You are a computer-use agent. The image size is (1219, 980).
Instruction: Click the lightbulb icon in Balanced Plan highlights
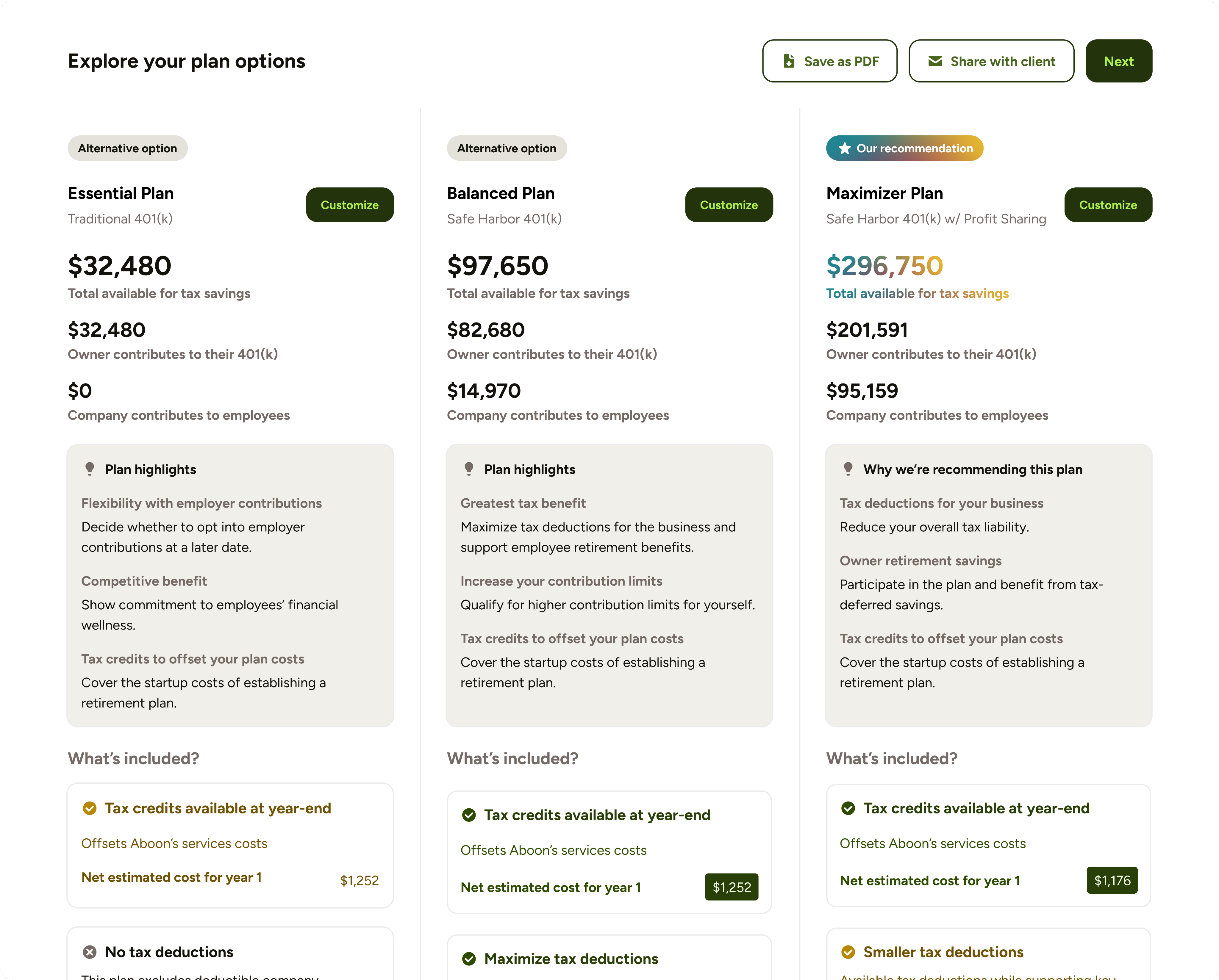(x=469, y=469)
